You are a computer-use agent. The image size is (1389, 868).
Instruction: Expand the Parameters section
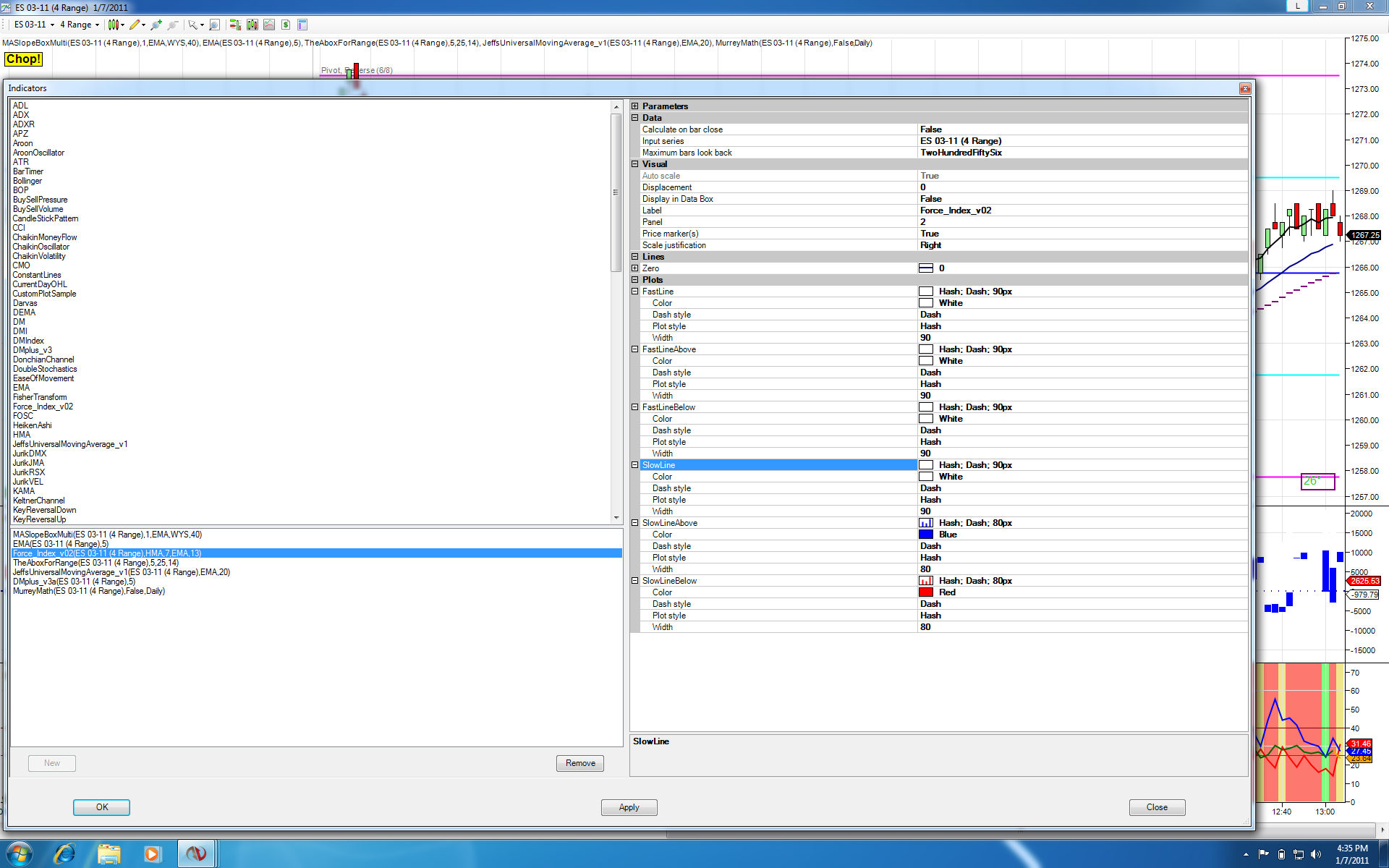[x=635, y=106]
